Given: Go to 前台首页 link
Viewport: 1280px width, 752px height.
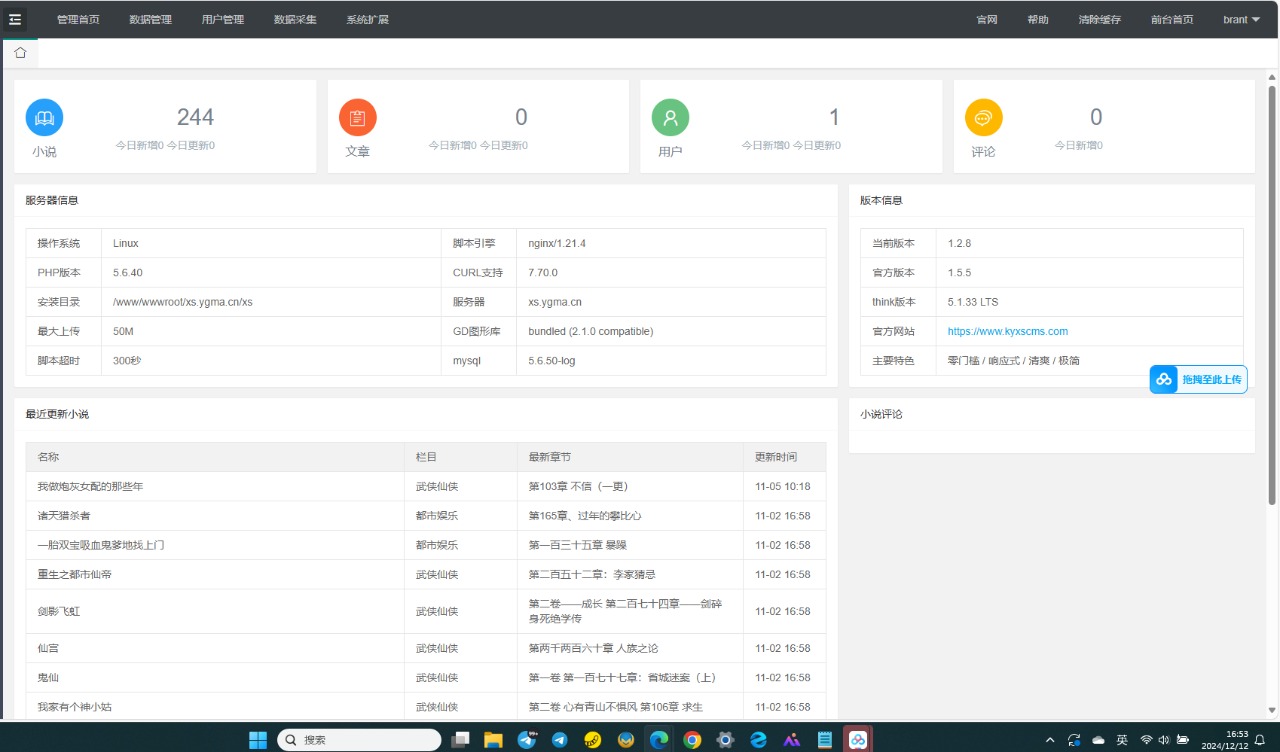Looking at the screenshot, I should click(1172, 20).
